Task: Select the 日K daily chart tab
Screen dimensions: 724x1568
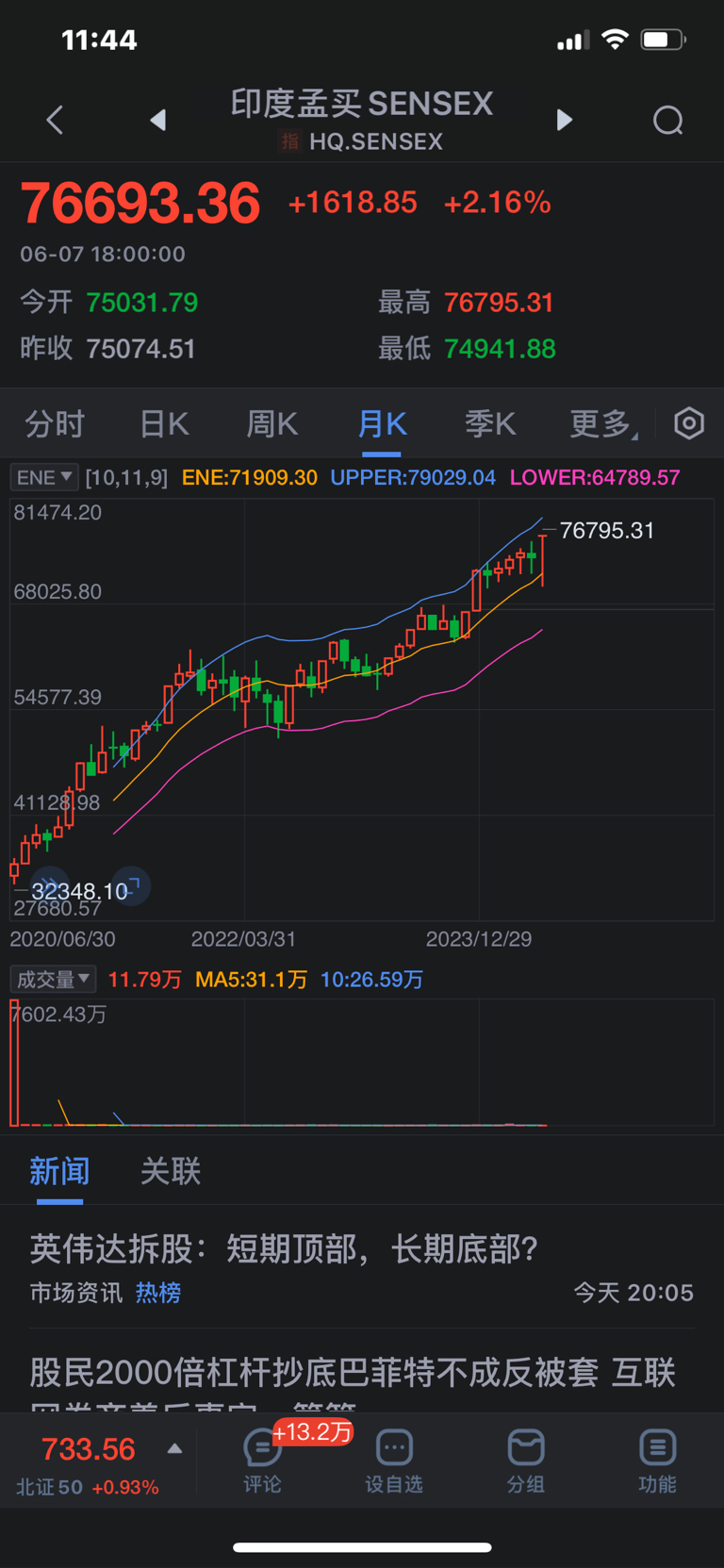Action: tap(164, 423)
